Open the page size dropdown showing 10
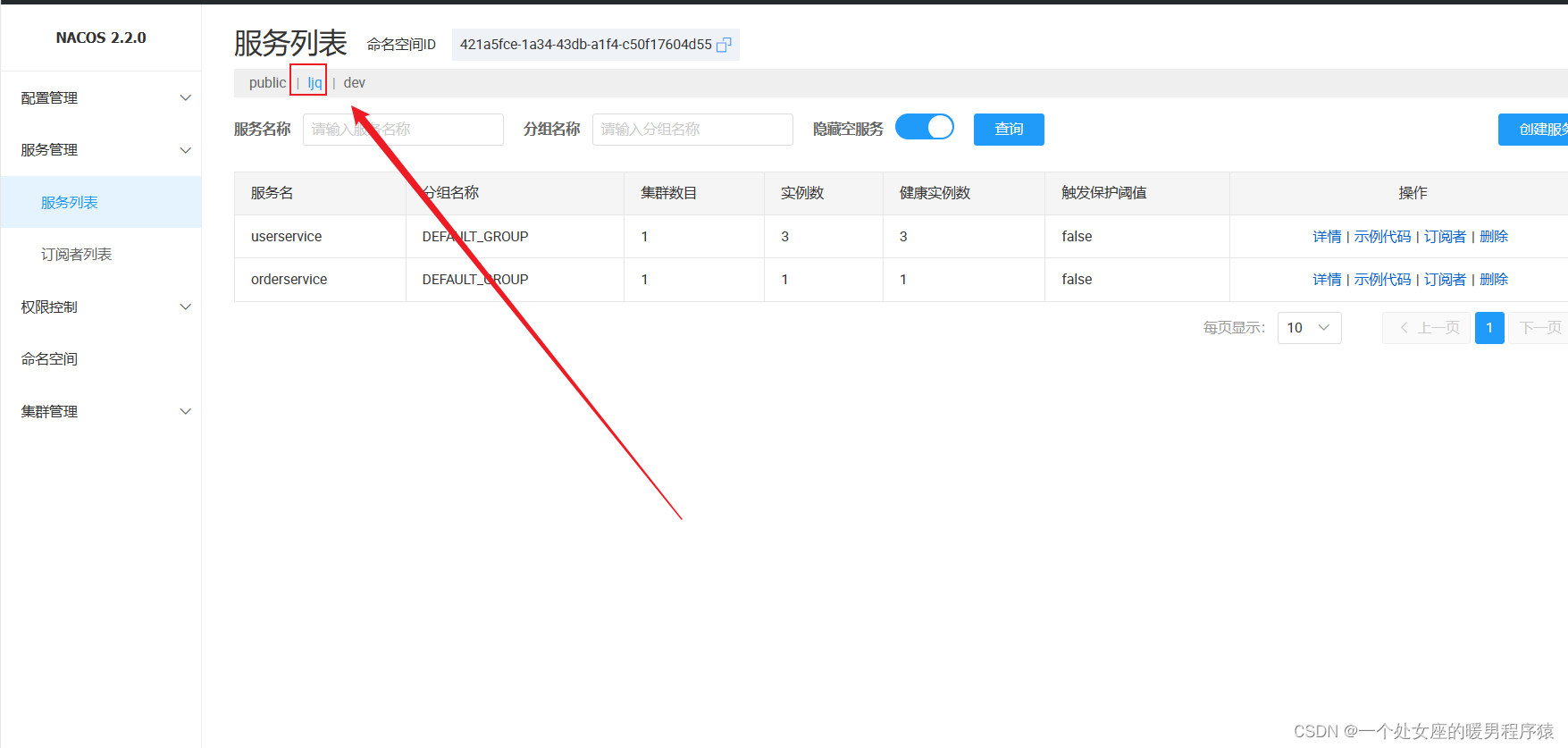This screenshot has width=1568, height=748. point(1309,328)
